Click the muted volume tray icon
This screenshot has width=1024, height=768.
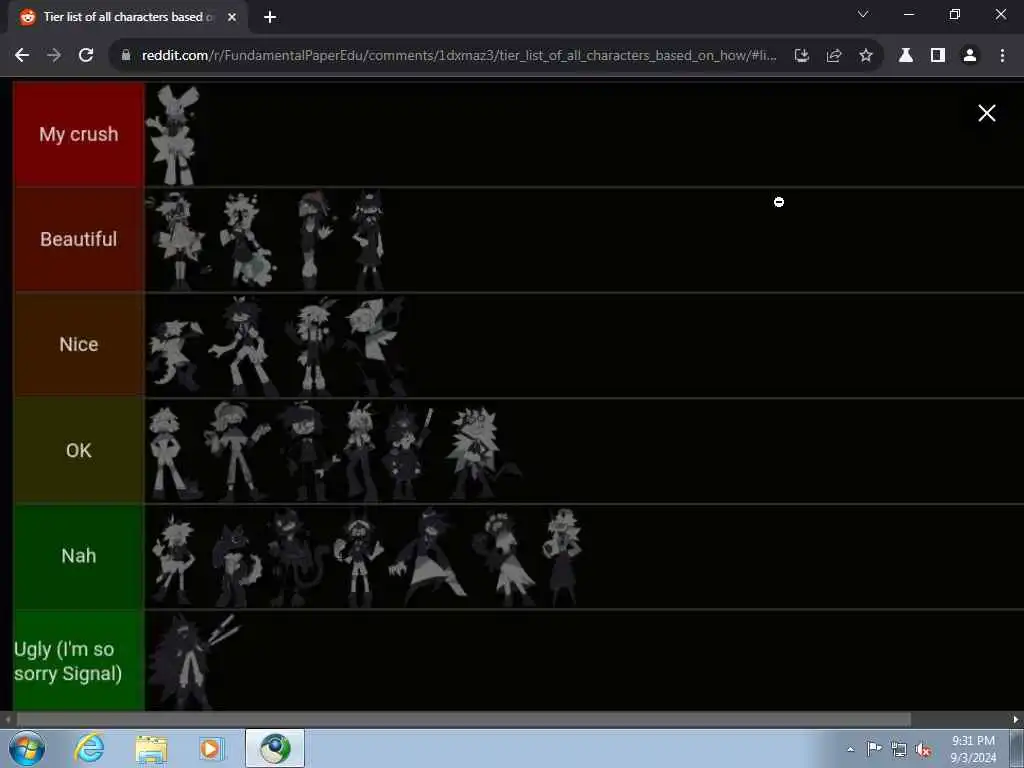[x=923, y=750]
